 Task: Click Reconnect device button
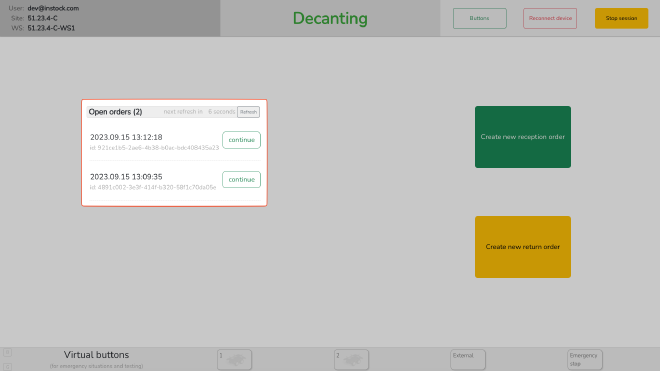pyautogui.click(x=550, y=19)
